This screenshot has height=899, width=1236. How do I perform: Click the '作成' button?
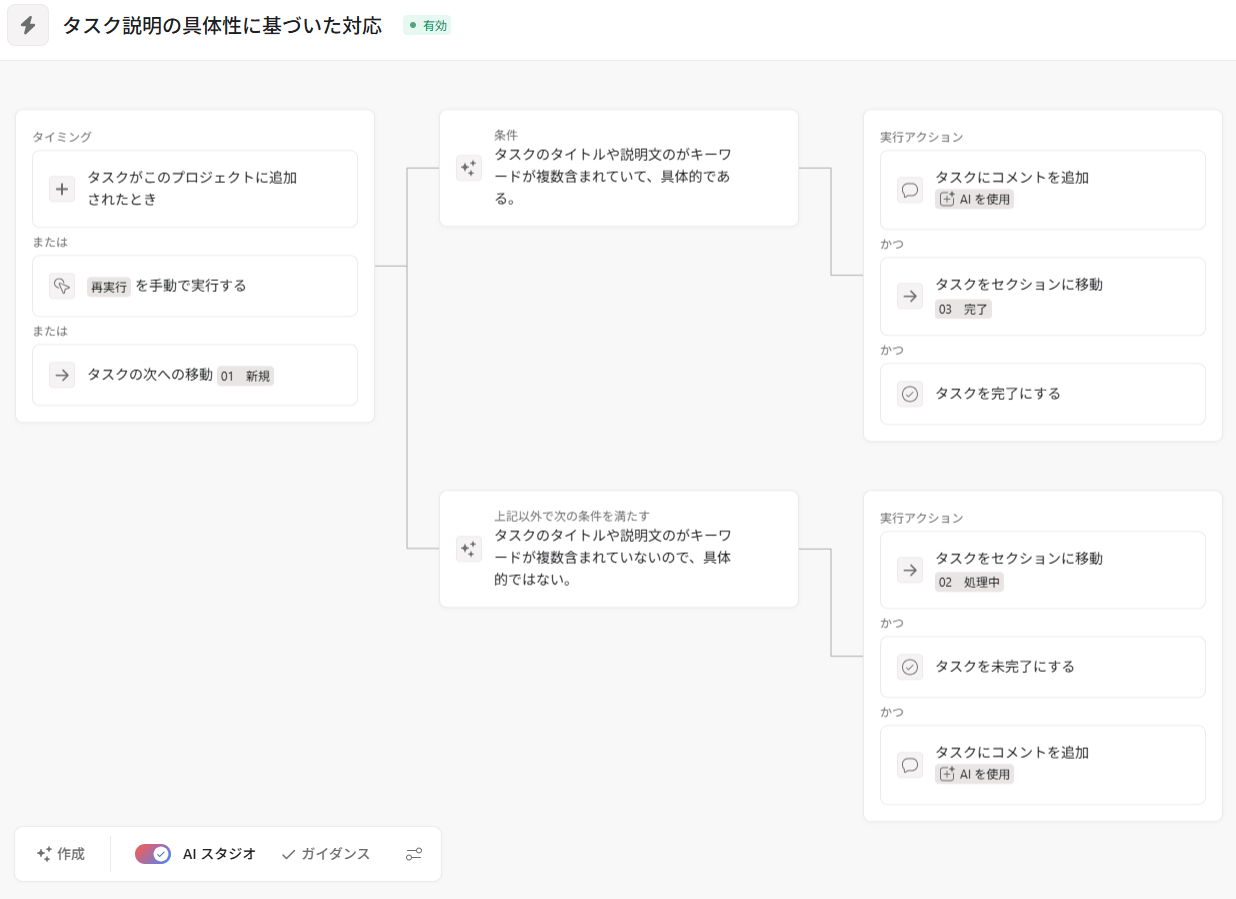point(61,854)
